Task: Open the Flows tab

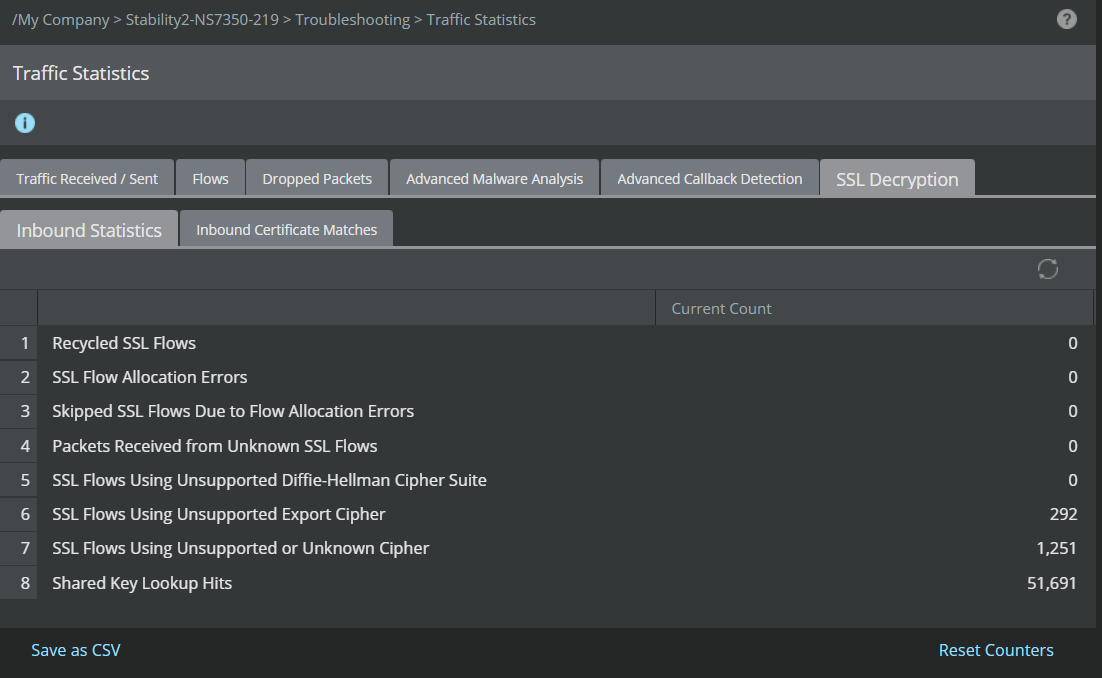Action: click(210, 178)
